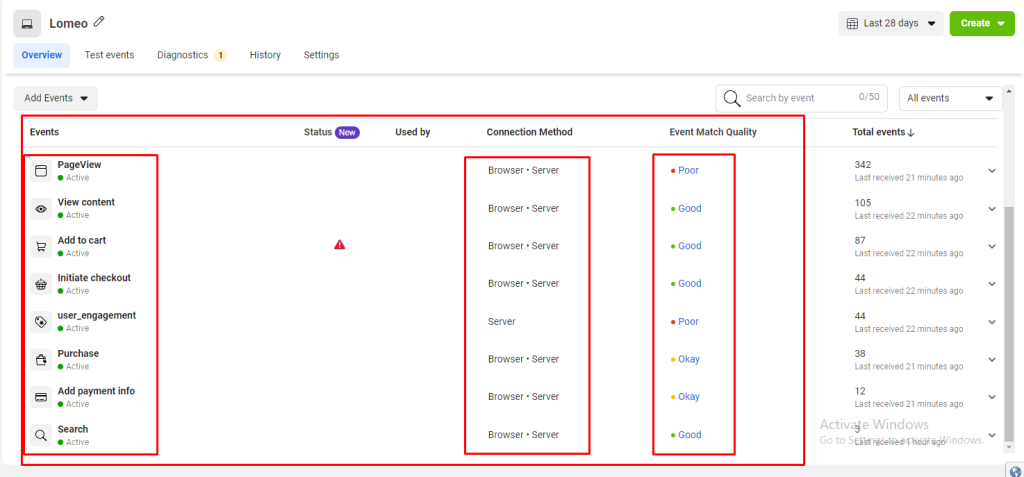Open the Last 28 days date dropdown

click(x=890, y=23)
